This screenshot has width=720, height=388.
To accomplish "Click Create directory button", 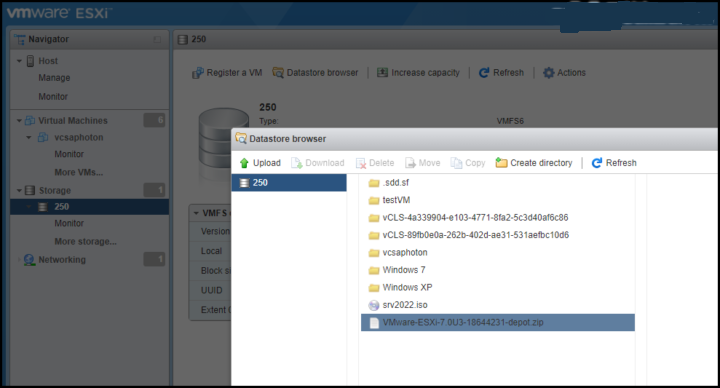I will tap(534, 163).
